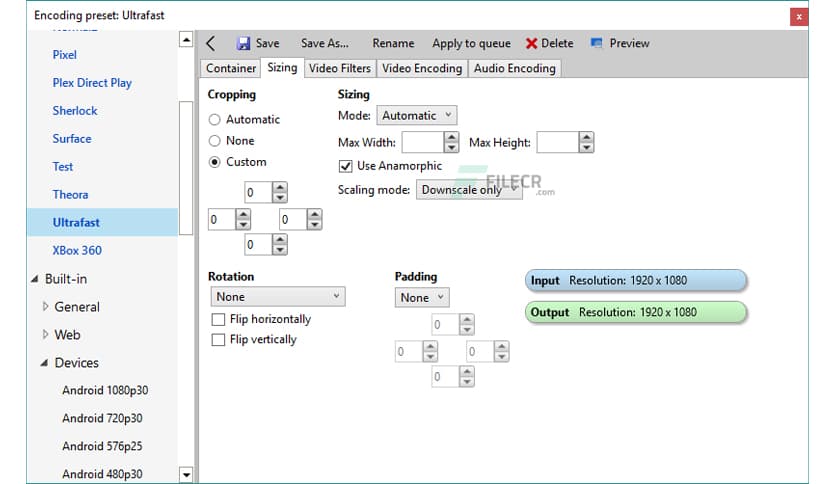Viewport: 836px width, 484px height.
Task: Open the Scaling mode dropdown
Action: pyautogui.click(x=469, y=190)
